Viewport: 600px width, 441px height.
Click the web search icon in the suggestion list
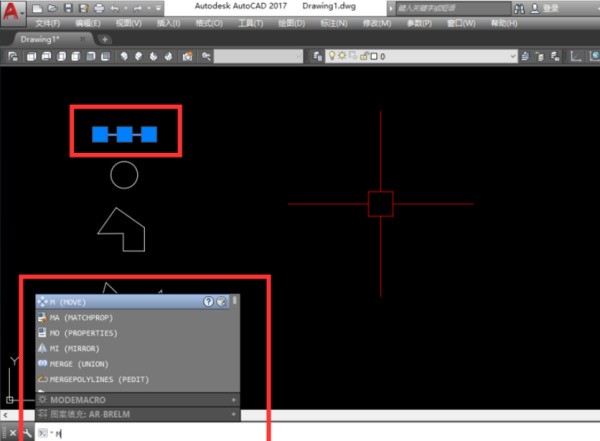click(221, 301)
